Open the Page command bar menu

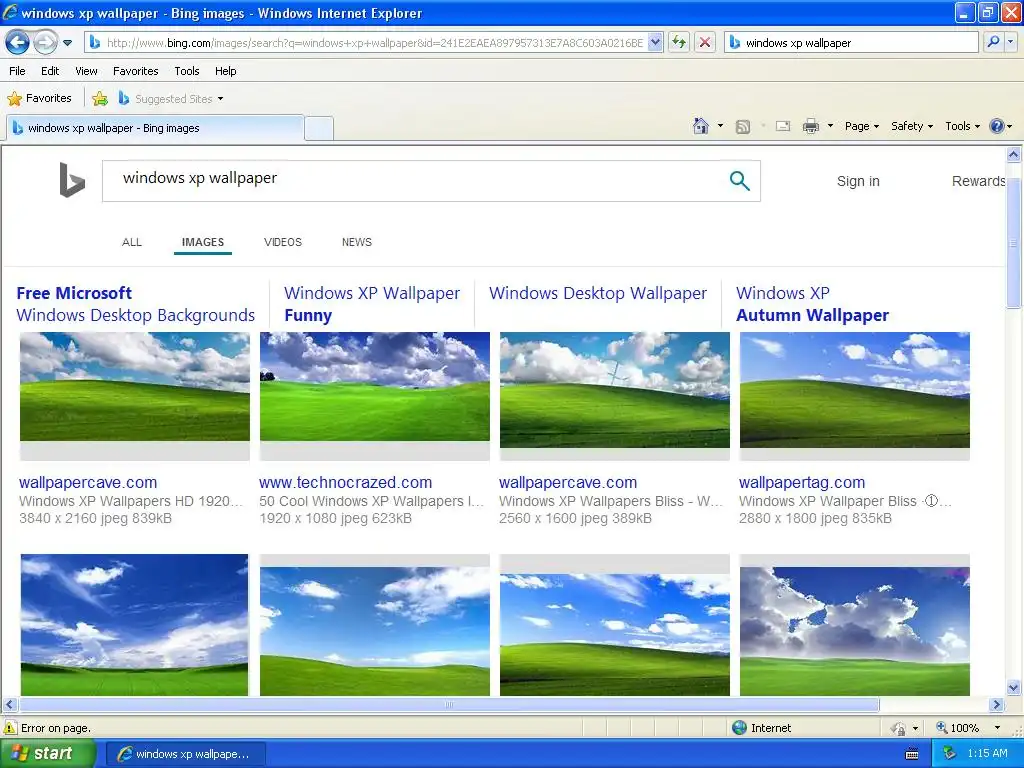click(862, 126)
